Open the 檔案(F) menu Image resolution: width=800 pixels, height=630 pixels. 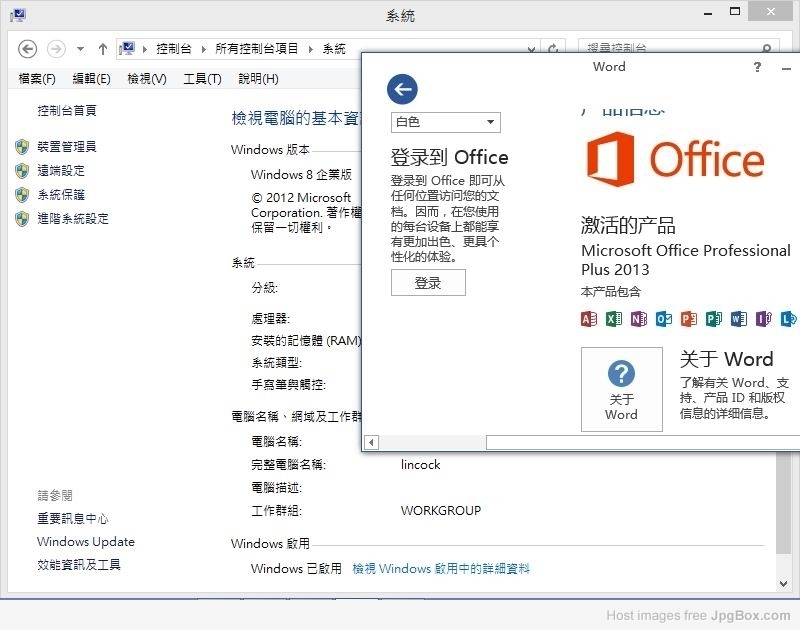(37, 79)
